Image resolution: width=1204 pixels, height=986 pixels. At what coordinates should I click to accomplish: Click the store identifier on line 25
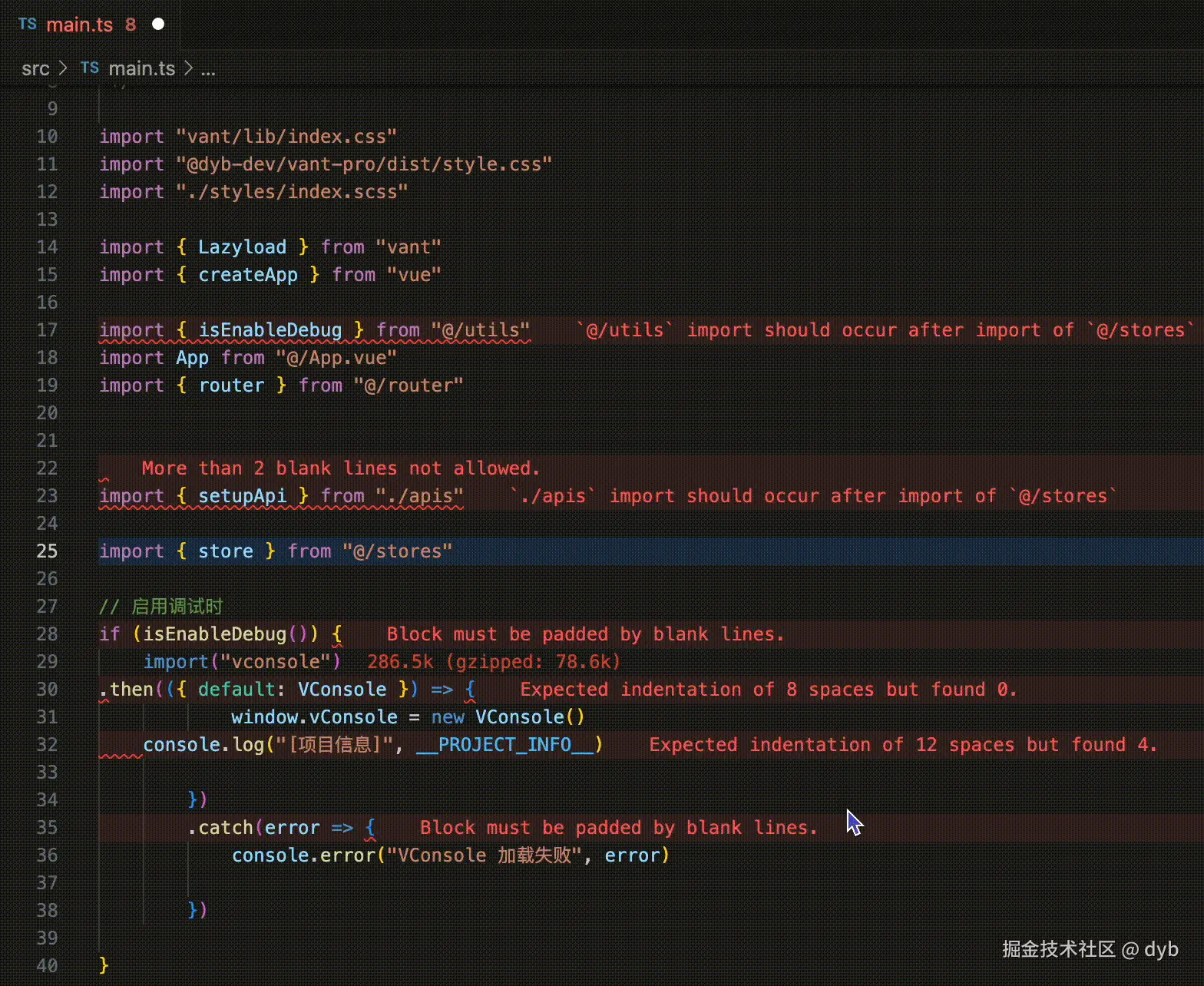226,551
